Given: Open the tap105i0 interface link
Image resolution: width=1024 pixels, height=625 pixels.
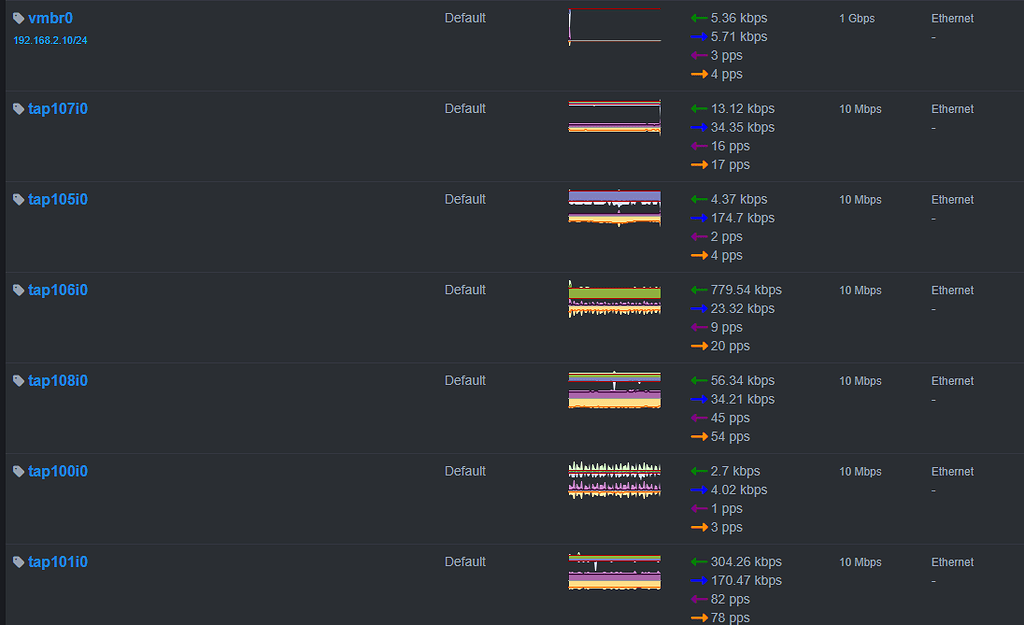Looking at the screenshot, I should click(59, 199).
